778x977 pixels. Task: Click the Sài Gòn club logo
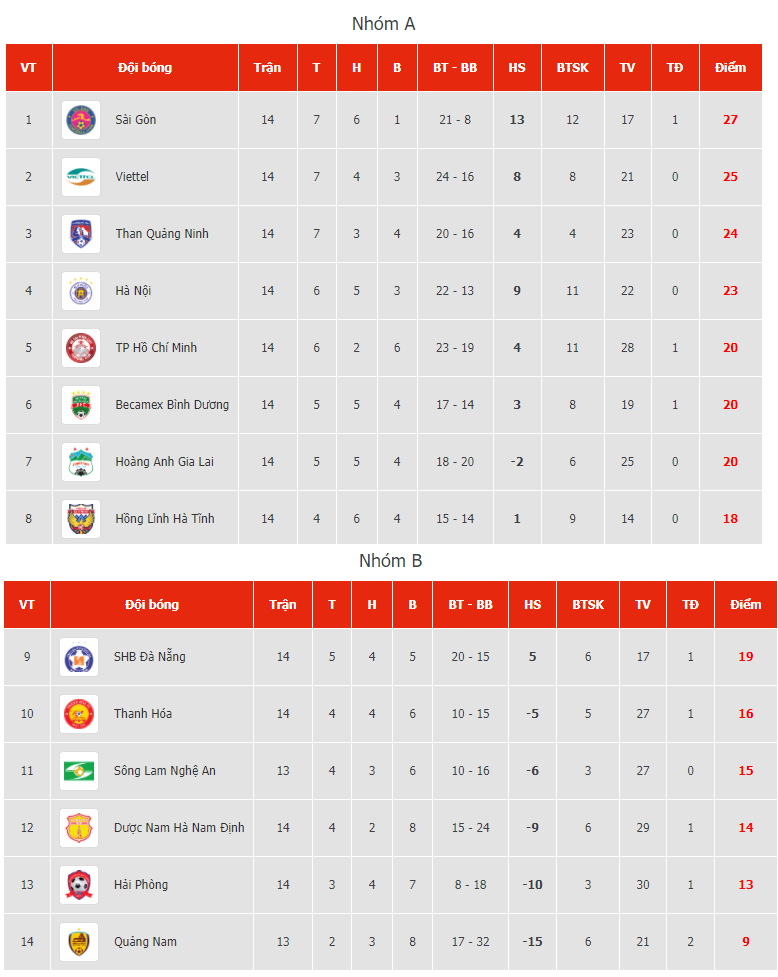pos(81,120)
